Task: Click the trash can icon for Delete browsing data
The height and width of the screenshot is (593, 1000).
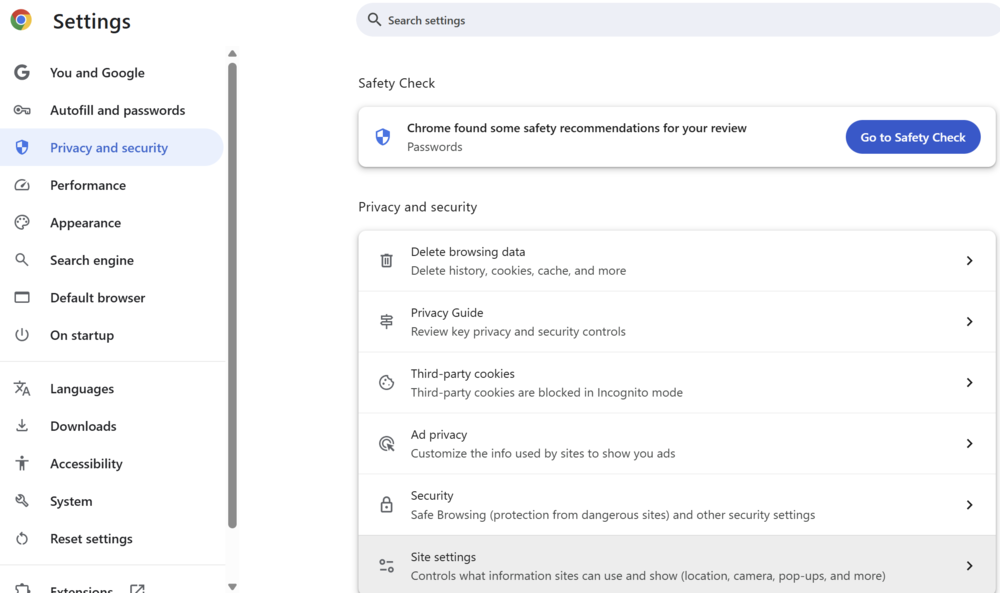Action: [x=386, y=260]
